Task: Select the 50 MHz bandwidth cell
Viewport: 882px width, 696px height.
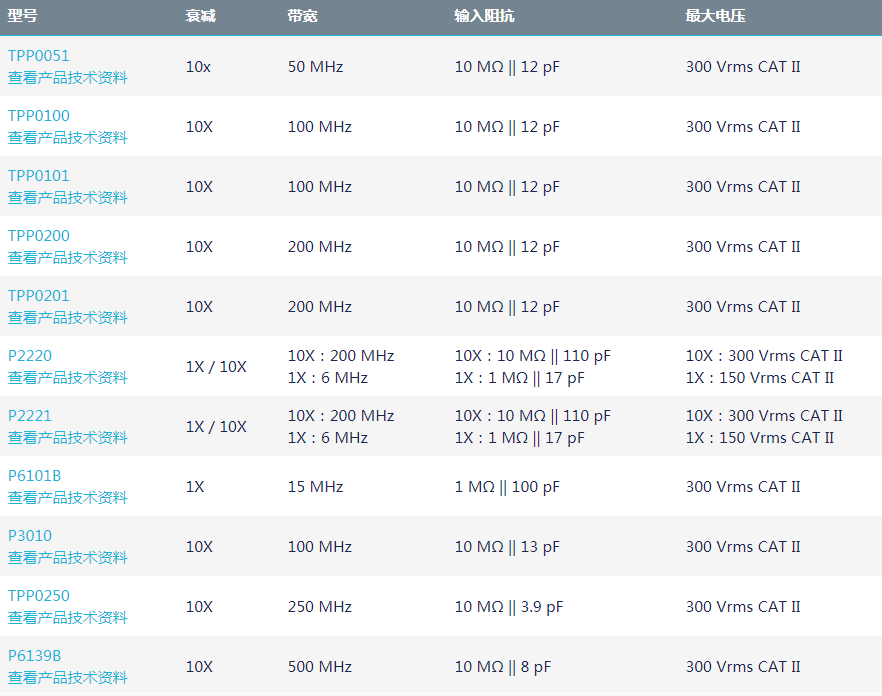Action: (x=316, y=67)
